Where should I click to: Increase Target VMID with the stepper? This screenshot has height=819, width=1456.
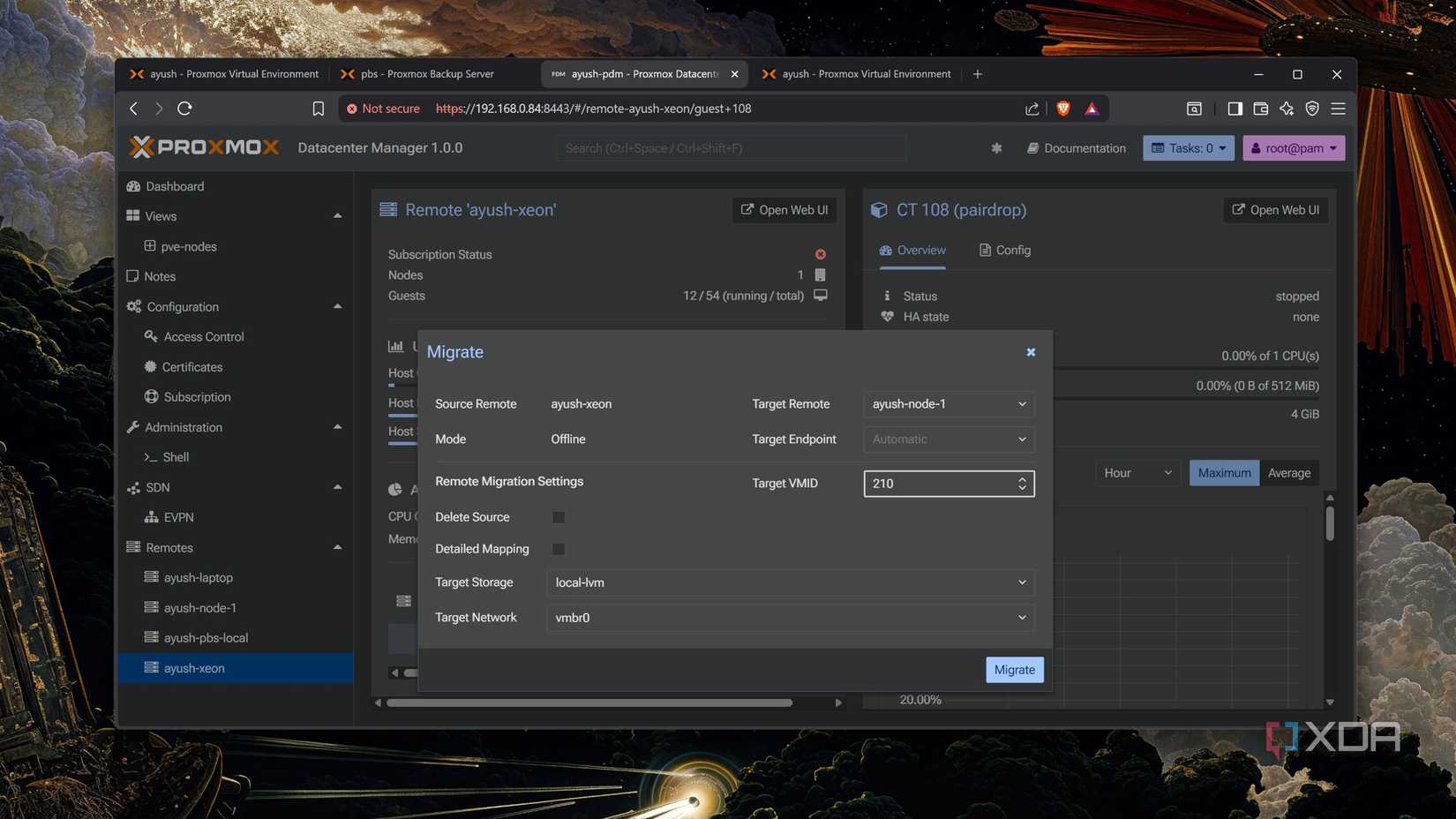coord(1022,479)
